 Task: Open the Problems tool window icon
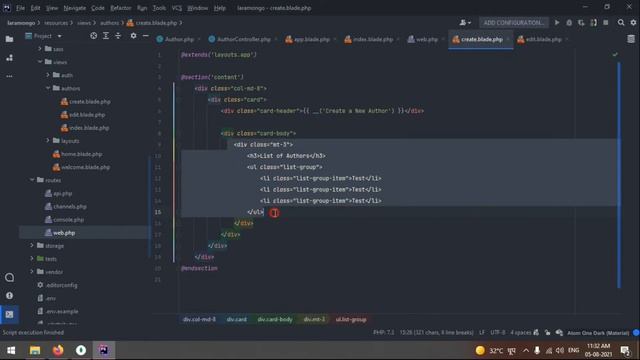pyautogui.click(x=9, y=296)
